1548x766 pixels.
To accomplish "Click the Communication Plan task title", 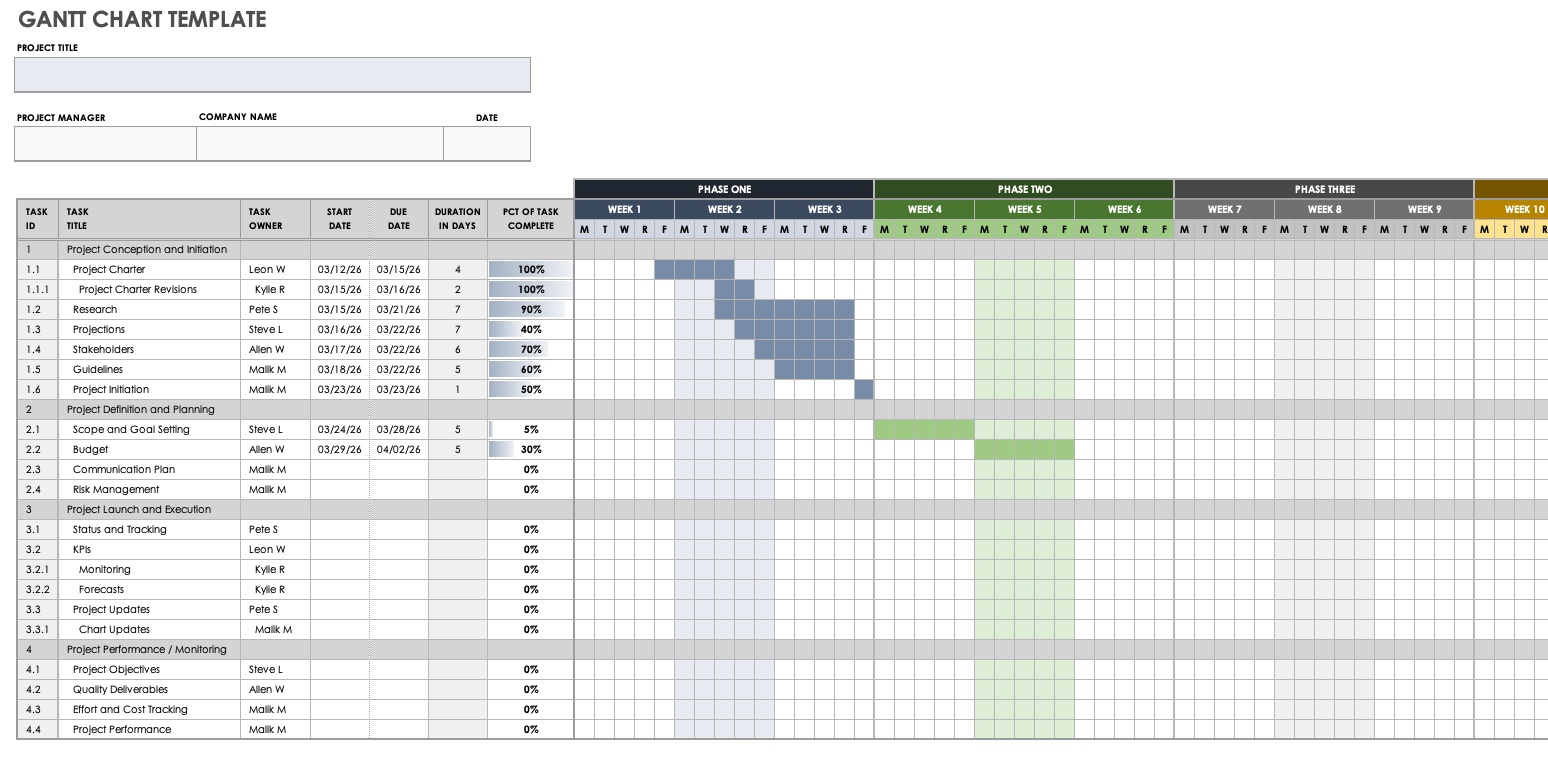I will pos(124,469).
